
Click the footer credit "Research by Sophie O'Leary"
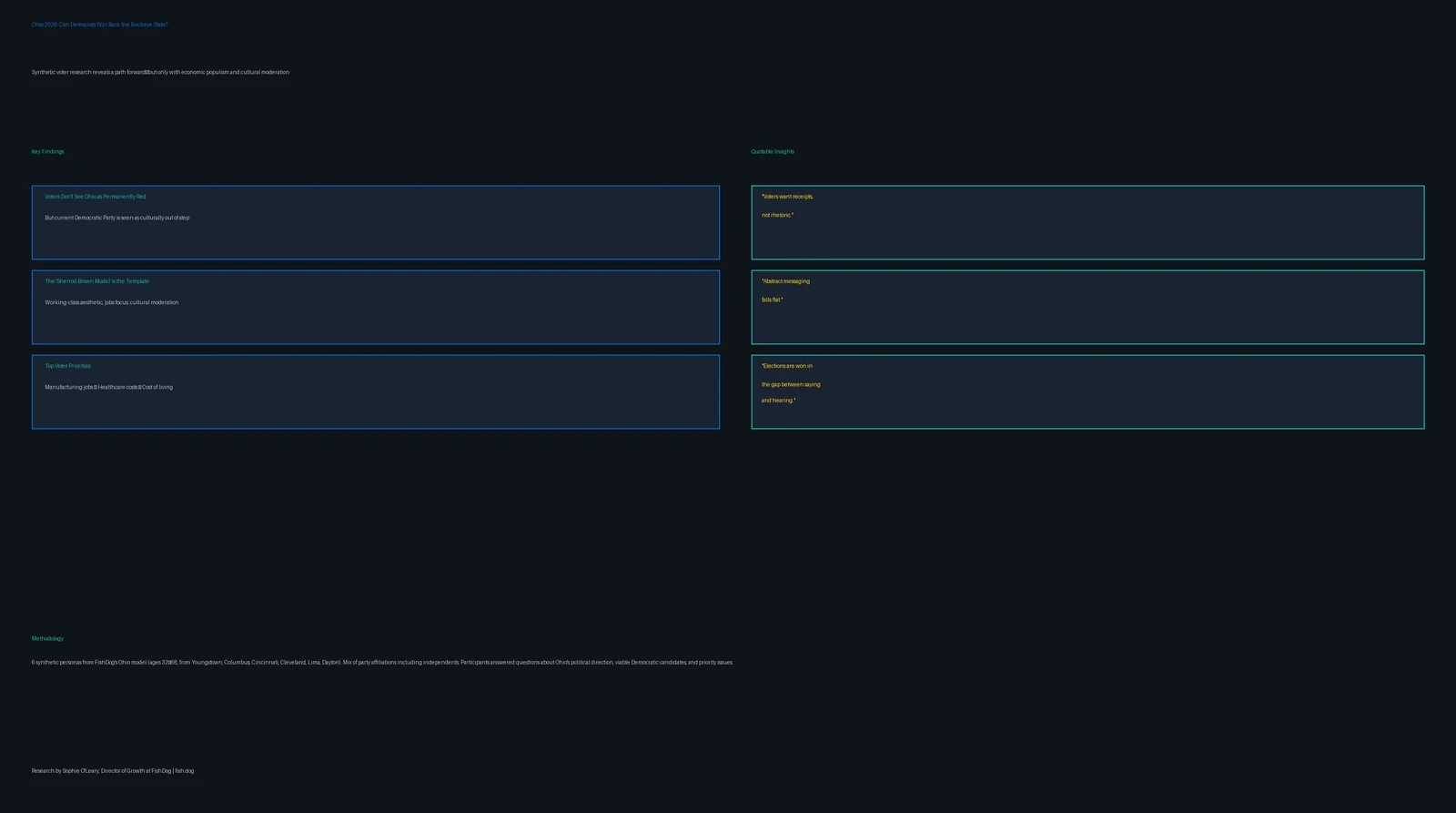coord(113,771)
